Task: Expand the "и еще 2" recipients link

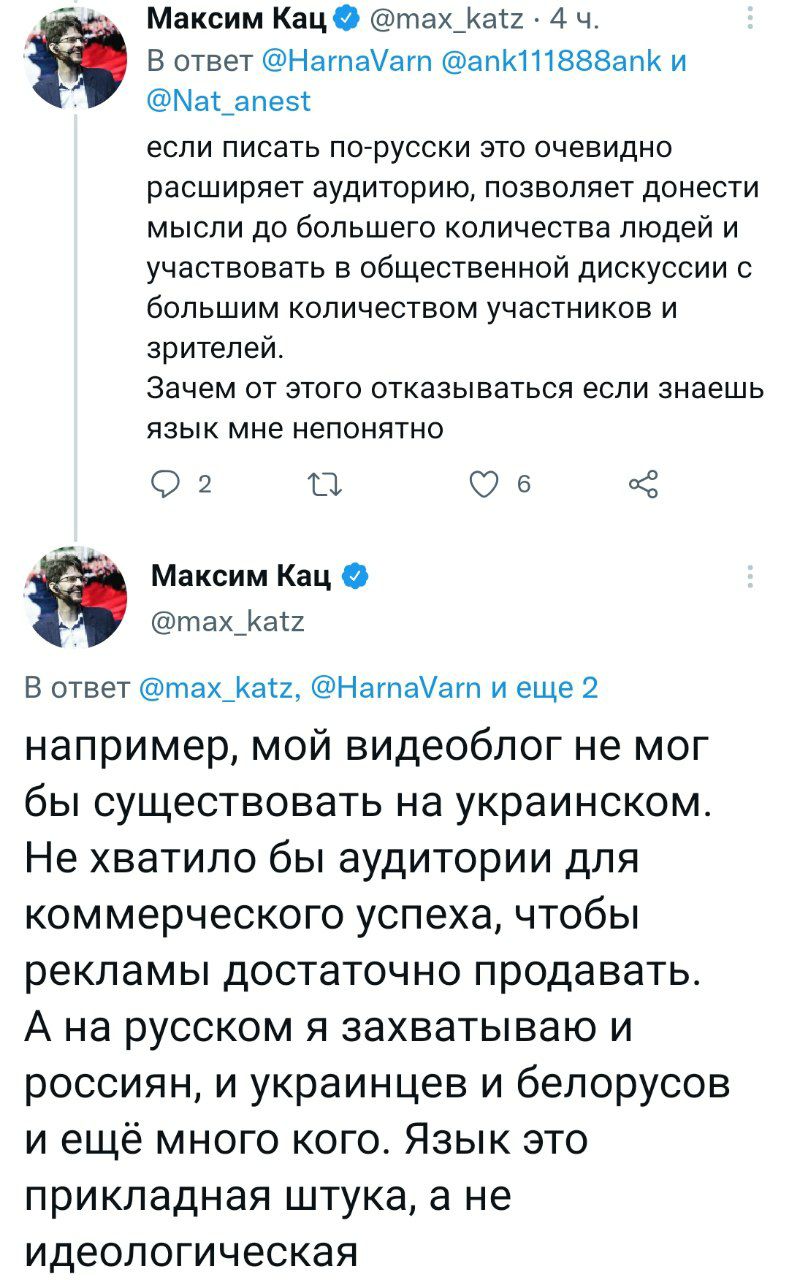Action: point(544,687)
